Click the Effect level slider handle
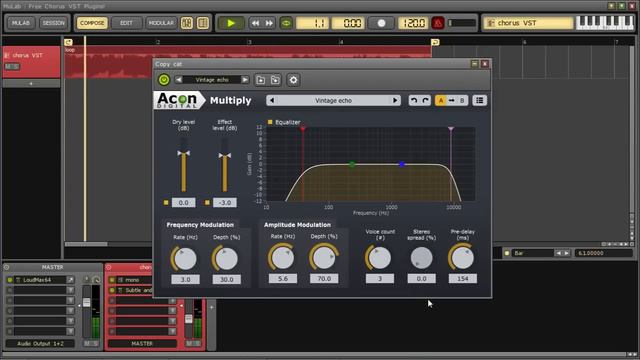 (224, 156)
